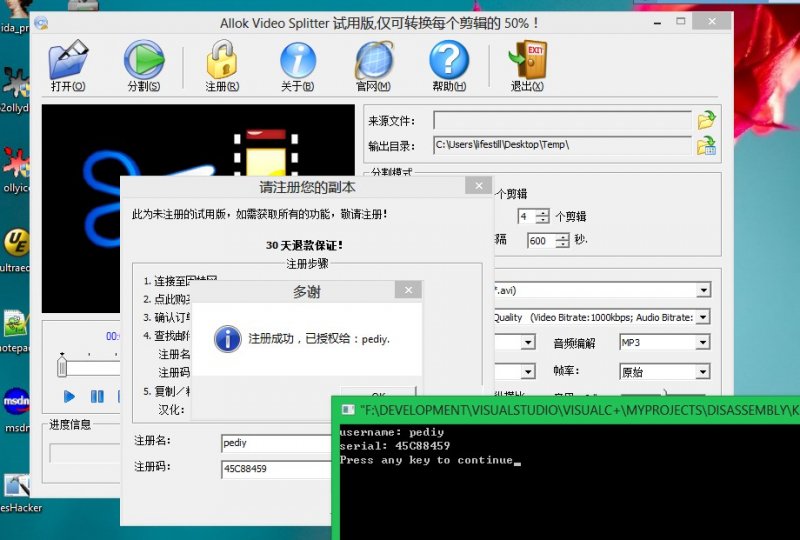Open the ProcessHacker desktop shortcut
Screen dimensions: 800x540
pos(18,493)
